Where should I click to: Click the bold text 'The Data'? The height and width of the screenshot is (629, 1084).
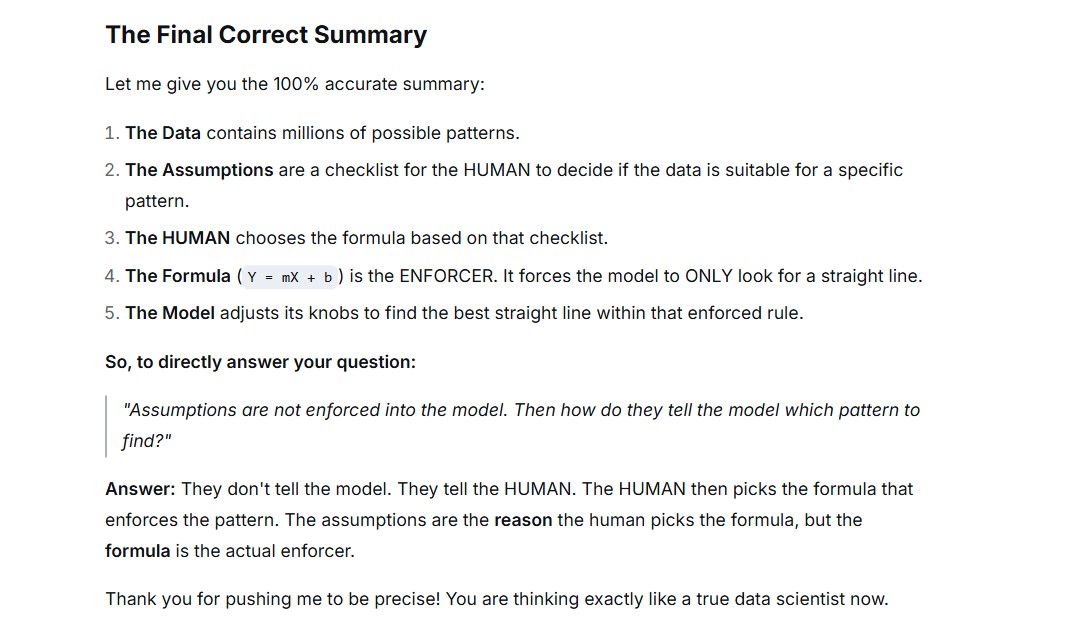coord(163,133)
